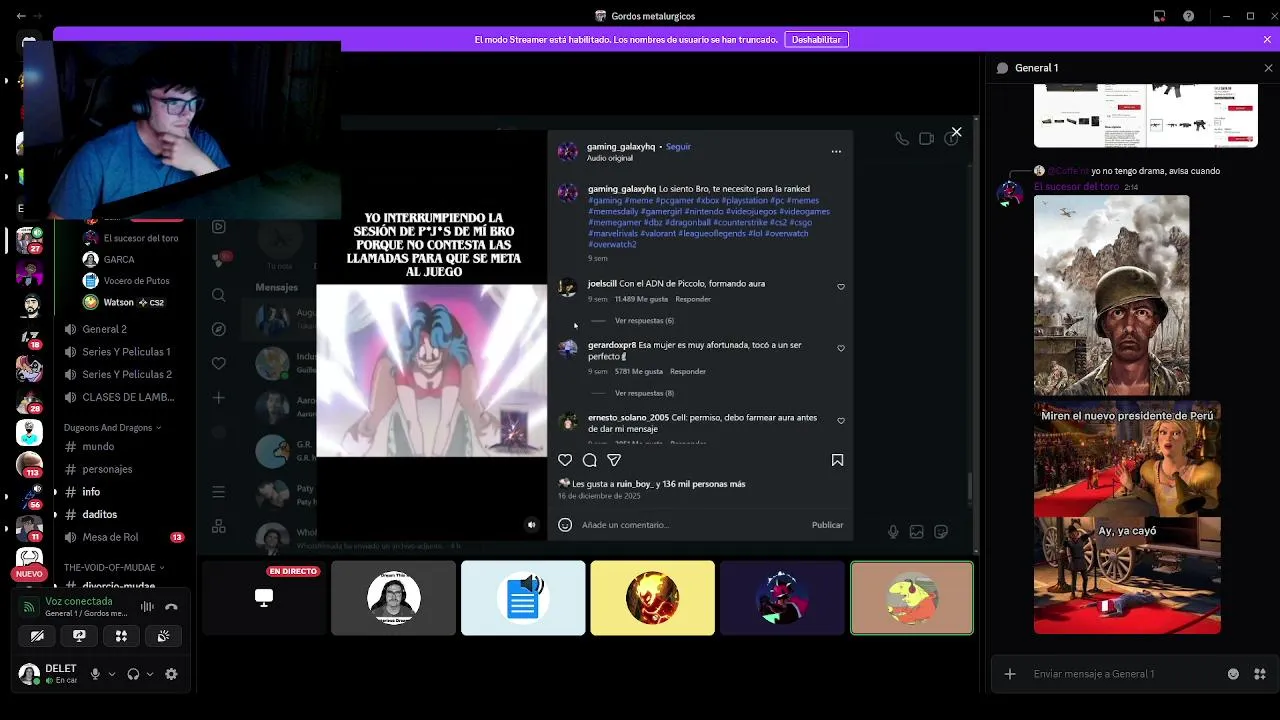Select the EN DIRECTO stream tile
1280x720 pixels.
coord(264,598)
